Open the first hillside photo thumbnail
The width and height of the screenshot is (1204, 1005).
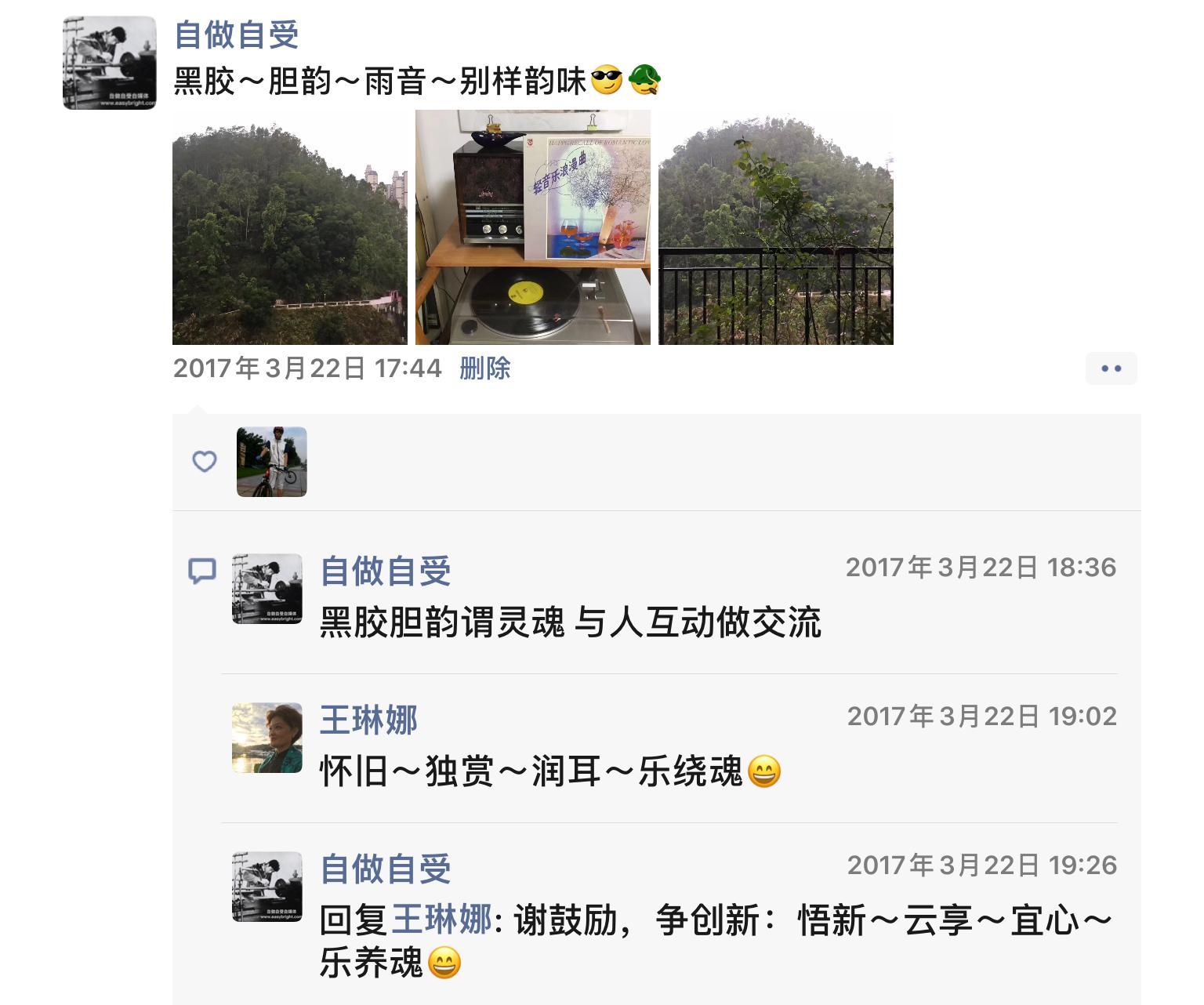pyautogui.click(x=290, y=227)
